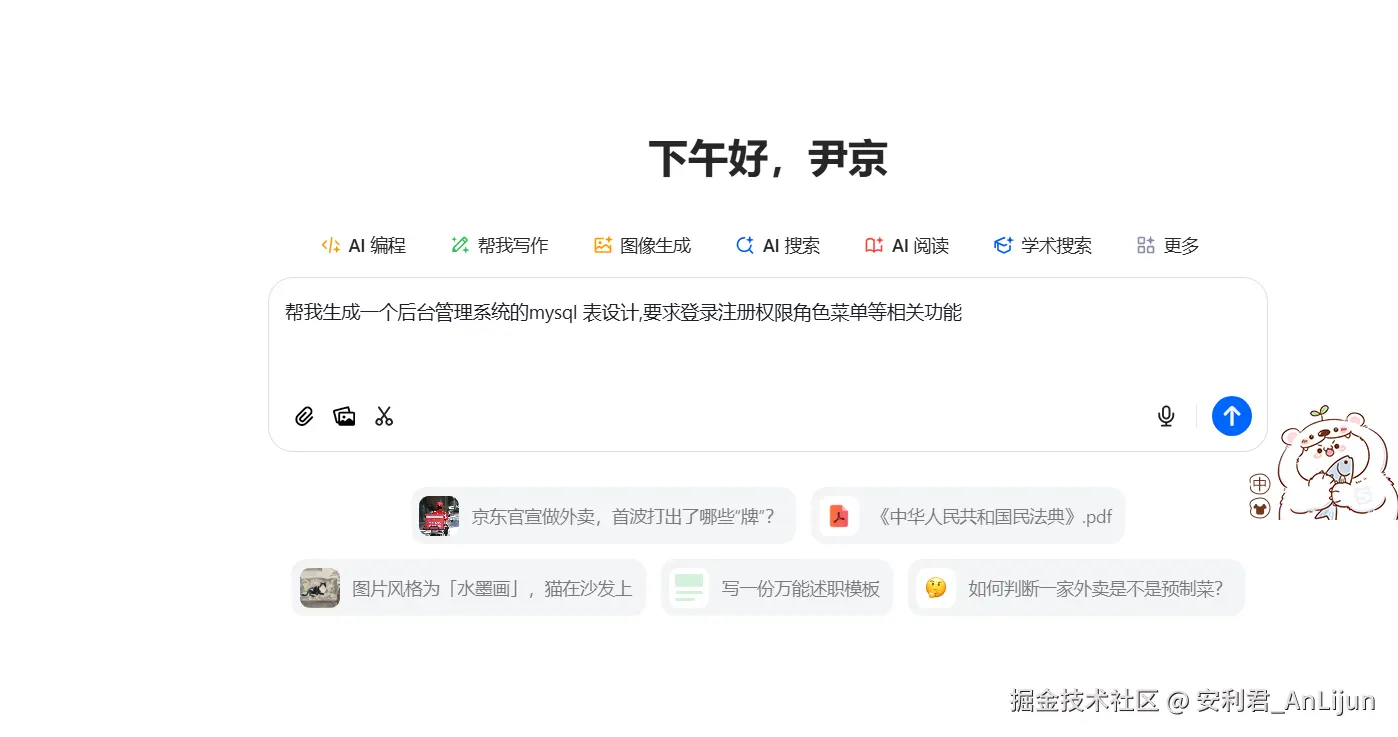The image size is (1398, 737).
Task: Select the 水墨画 cat image suggestion
Action: pos(469,588)
